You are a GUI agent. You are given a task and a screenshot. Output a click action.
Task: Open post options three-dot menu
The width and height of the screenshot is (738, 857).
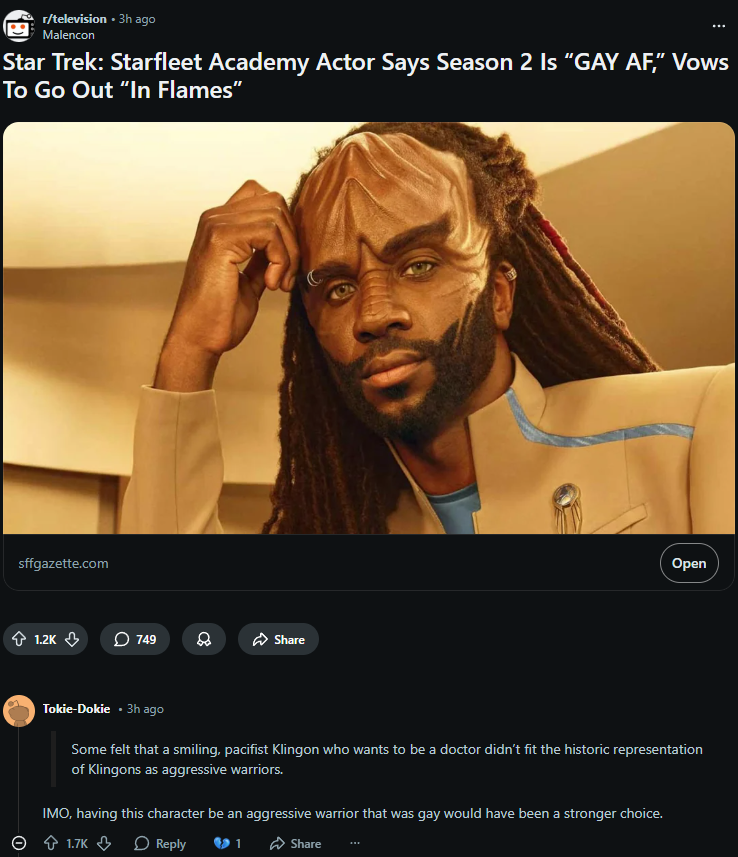pyautogui.click(x=719, y=26)
